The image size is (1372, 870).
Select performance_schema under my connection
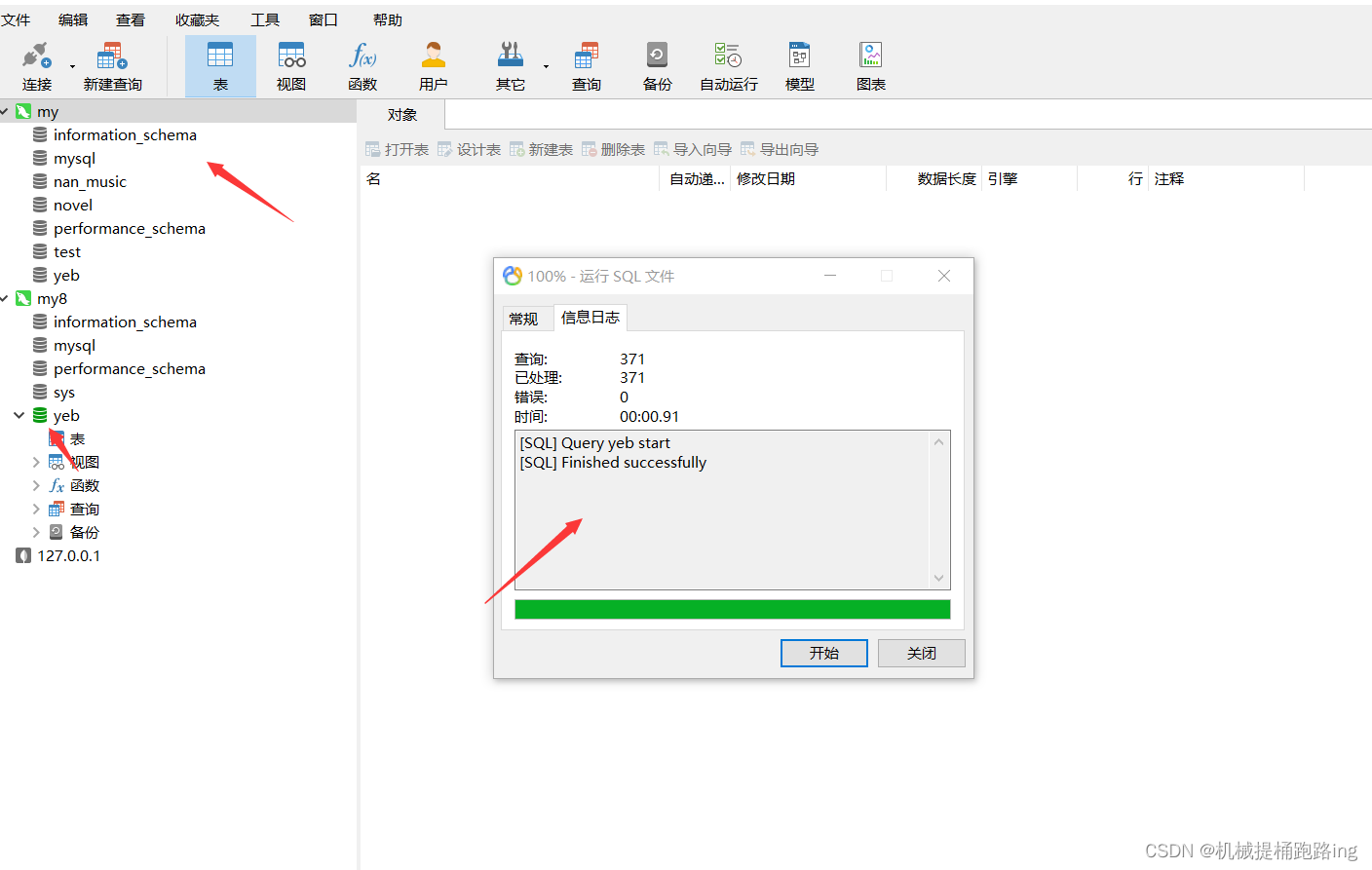[x=129, y=228]
